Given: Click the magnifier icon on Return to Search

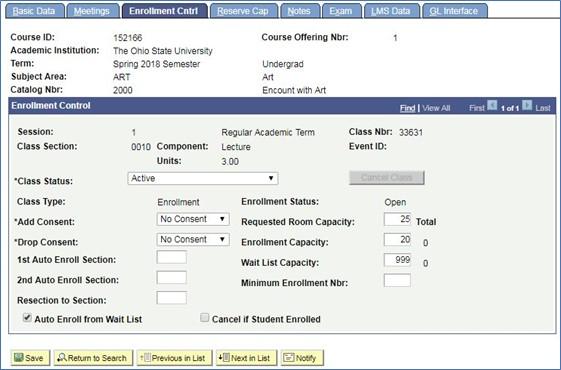Looking at the screenshot, I should point(62,357).
